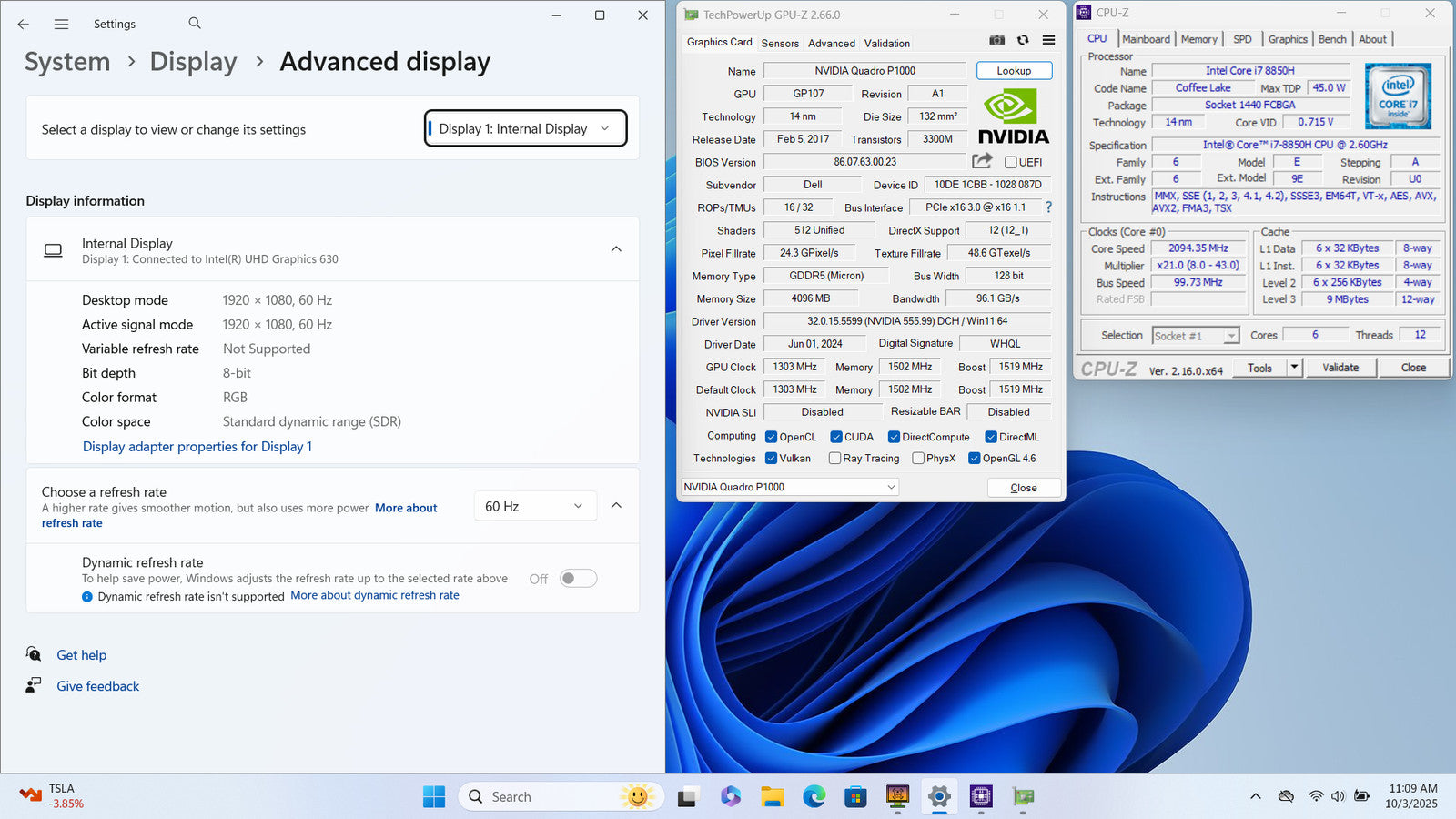This screenshot has height=819, width=1456.
Task: Enable the Ray Tracing checkbox
Action: [x=834, y=459]
